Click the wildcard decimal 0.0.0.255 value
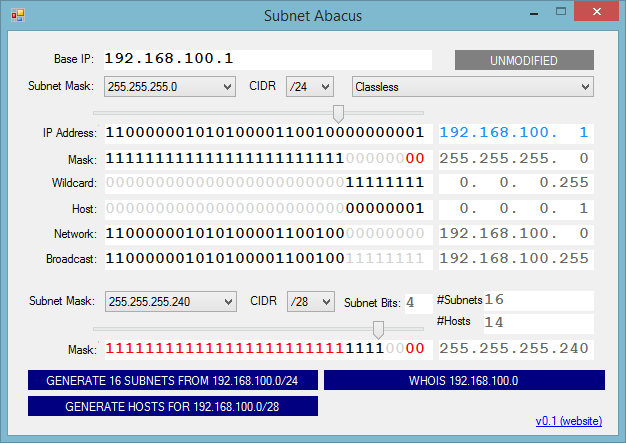This screenshot has height=443, width=626. 516,183
